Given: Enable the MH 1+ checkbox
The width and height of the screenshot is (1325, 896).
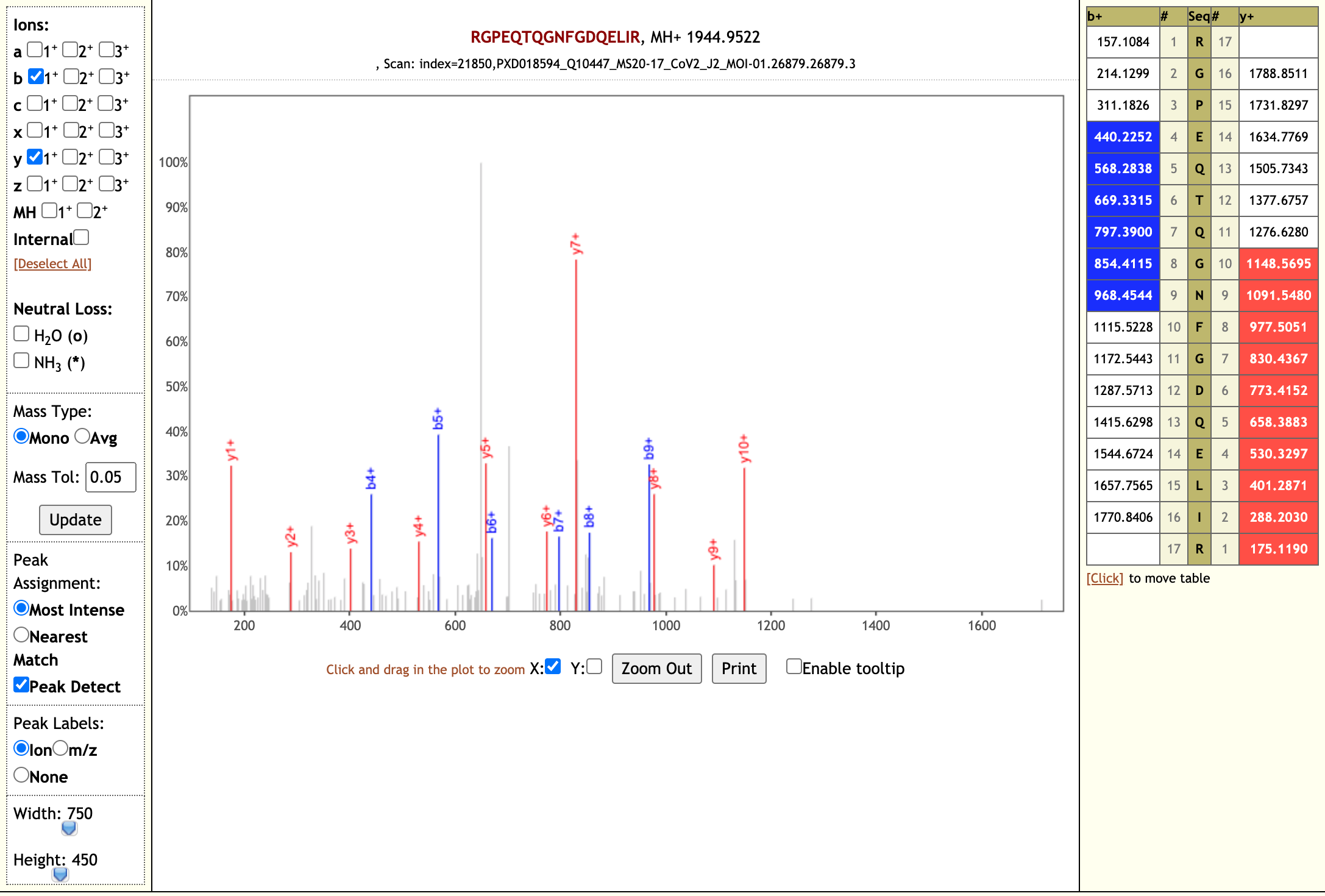Looking at the screenshot, I should click(x=49, y=210).
